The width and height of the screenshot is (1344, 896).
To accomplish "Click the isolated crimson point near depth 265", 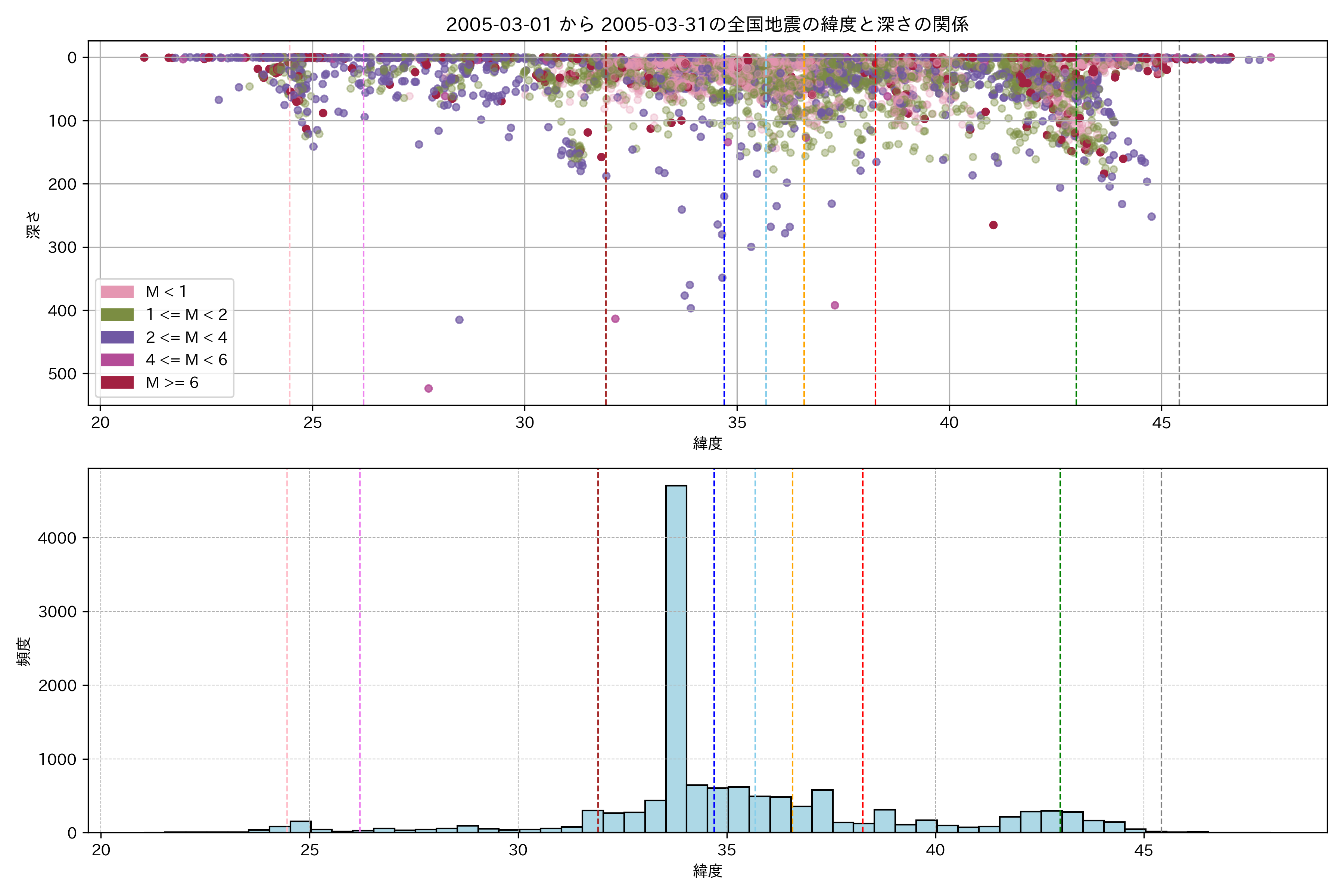I will pyautogui.click(x=993, y=225).
